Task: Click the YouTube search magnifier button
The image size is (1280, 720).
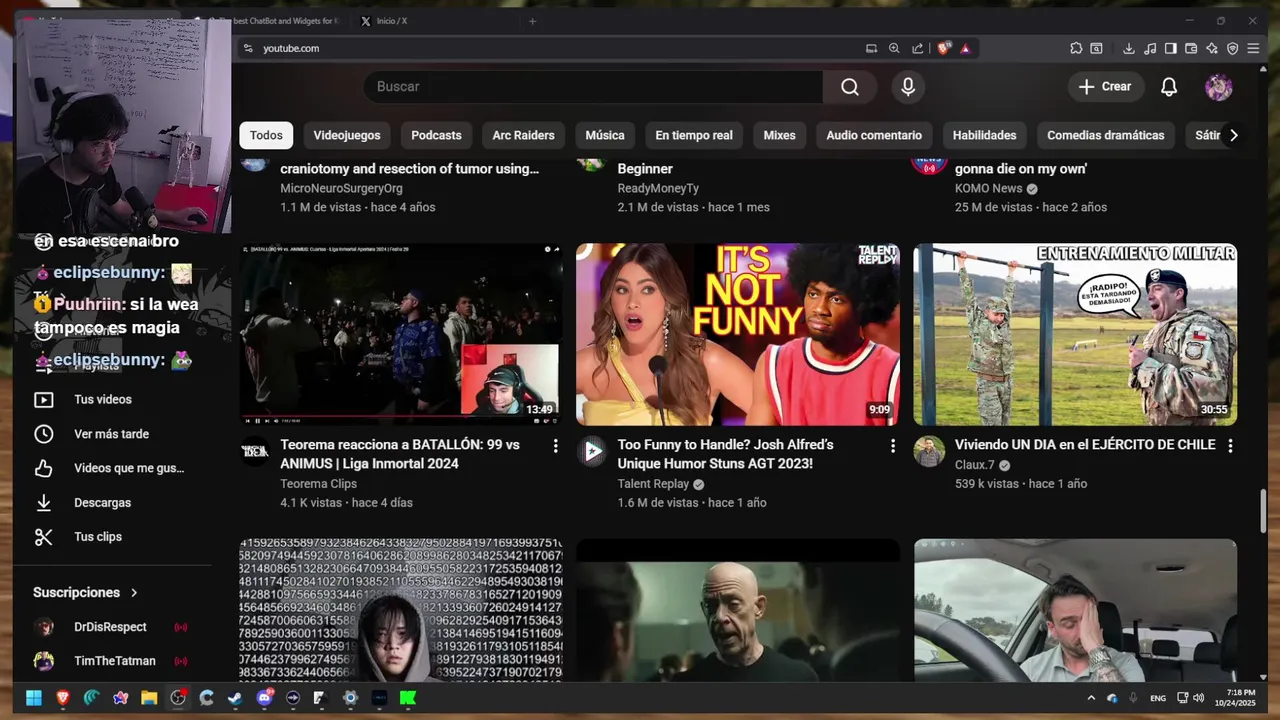Action: pos(850,87)
